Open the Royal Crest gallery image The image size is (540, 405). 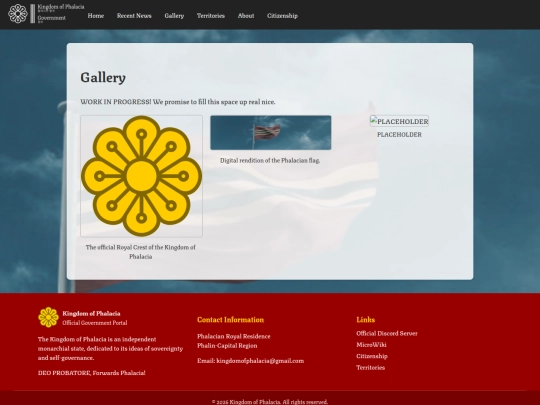(x=142, y=176)
